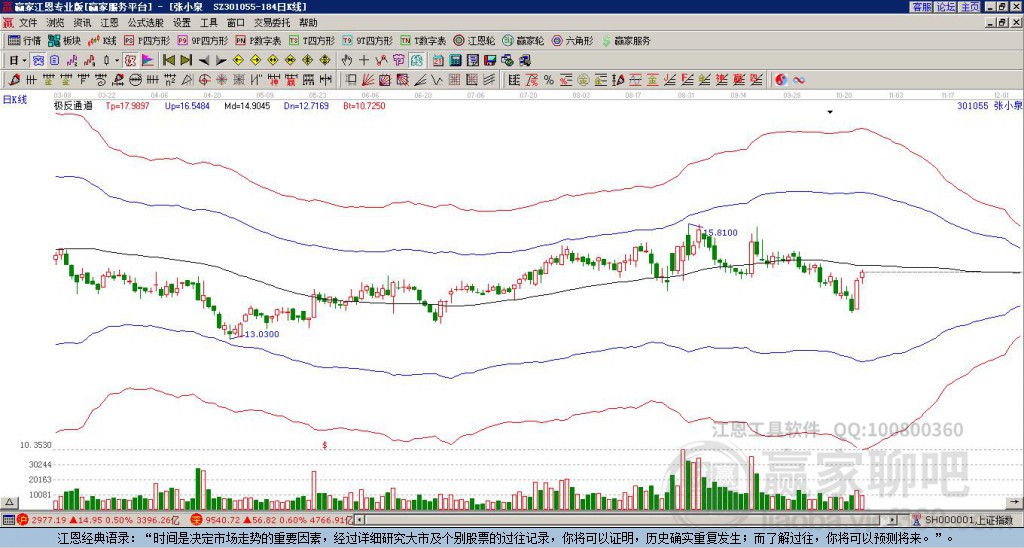
Task: Open the 公式选股 menu
Action: point(146,23)
